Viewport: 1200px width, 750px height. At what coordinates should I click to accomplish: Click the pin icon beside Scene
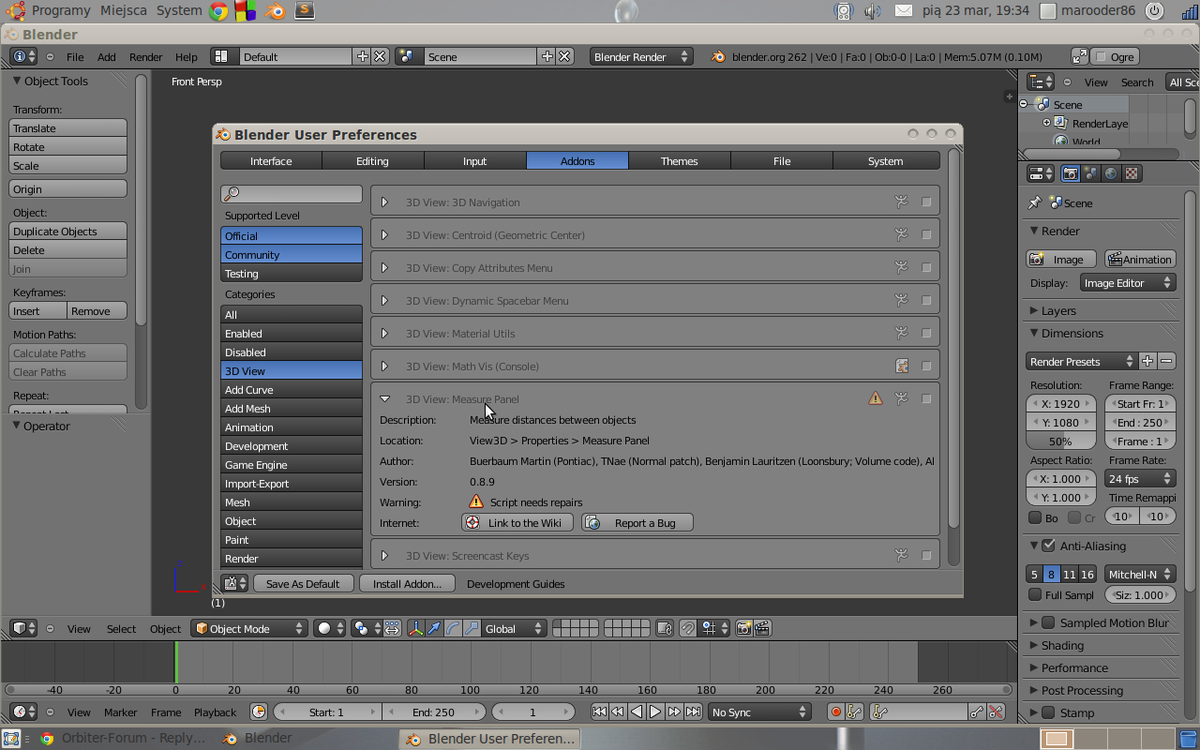1034,203
